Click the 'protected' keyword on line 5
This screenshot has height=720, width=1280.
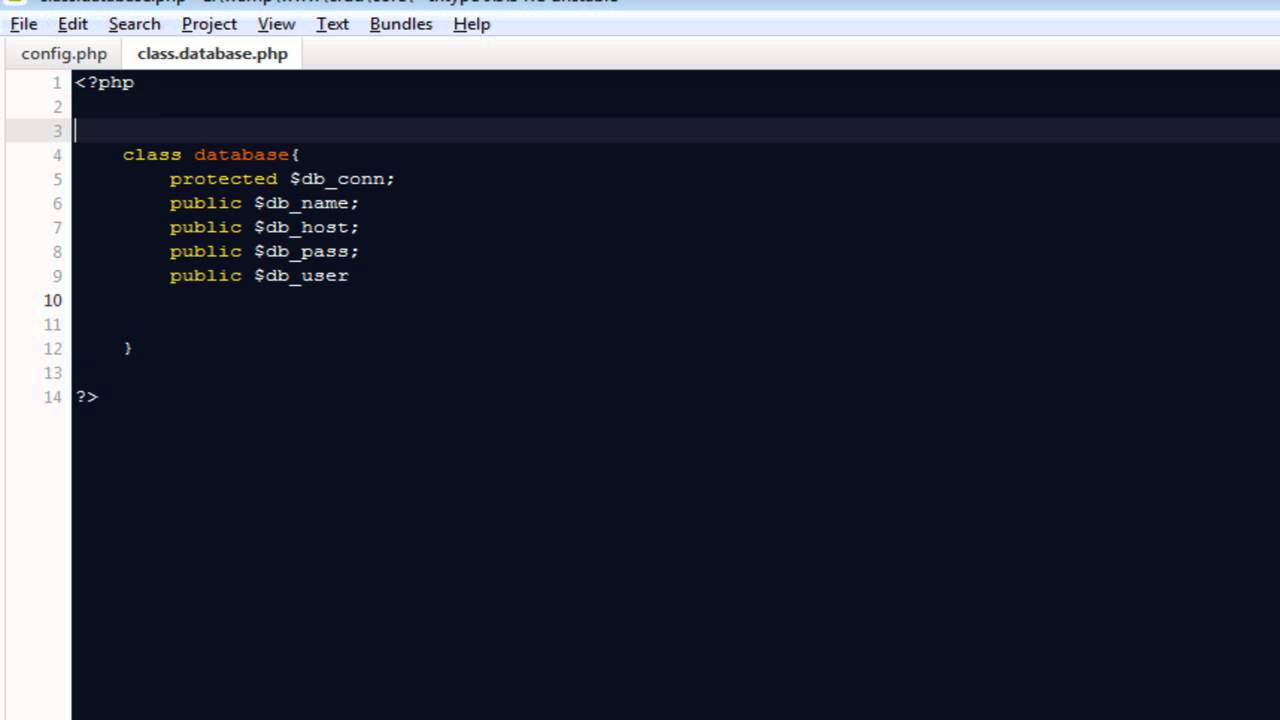coord(223,179)
